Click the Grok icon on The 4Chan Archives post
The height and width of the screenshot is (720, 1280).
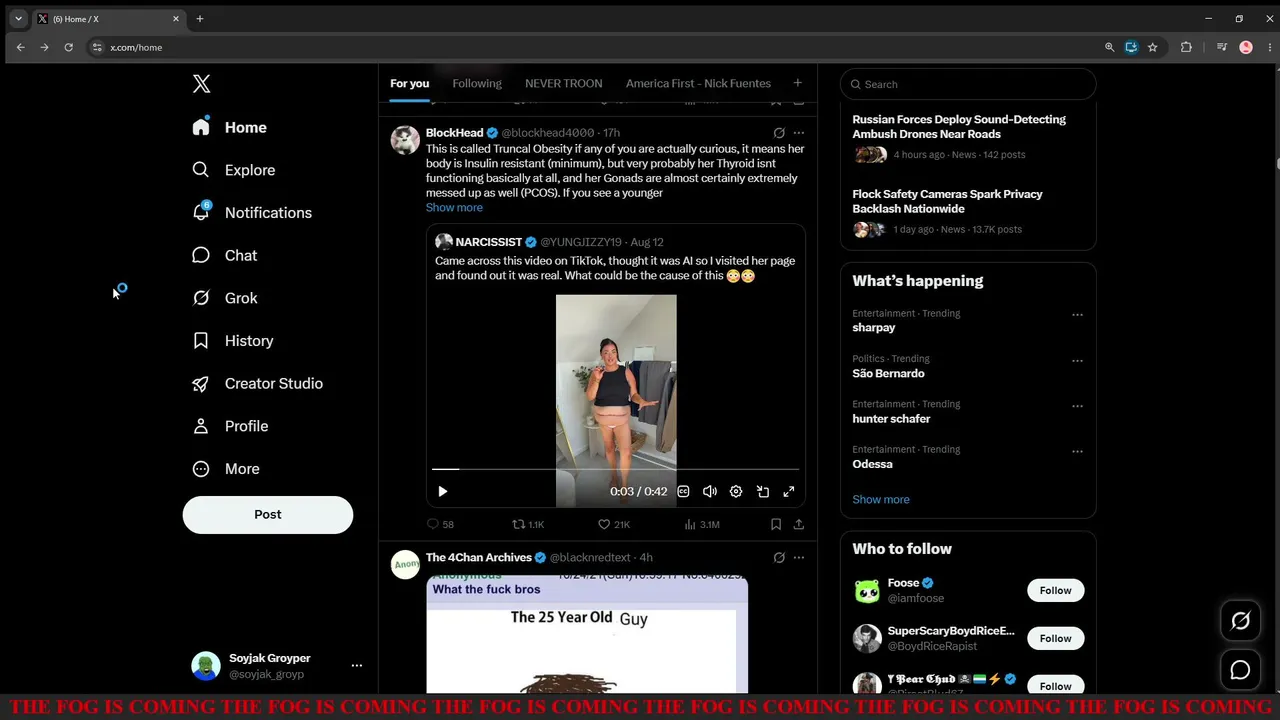(779, 557)
